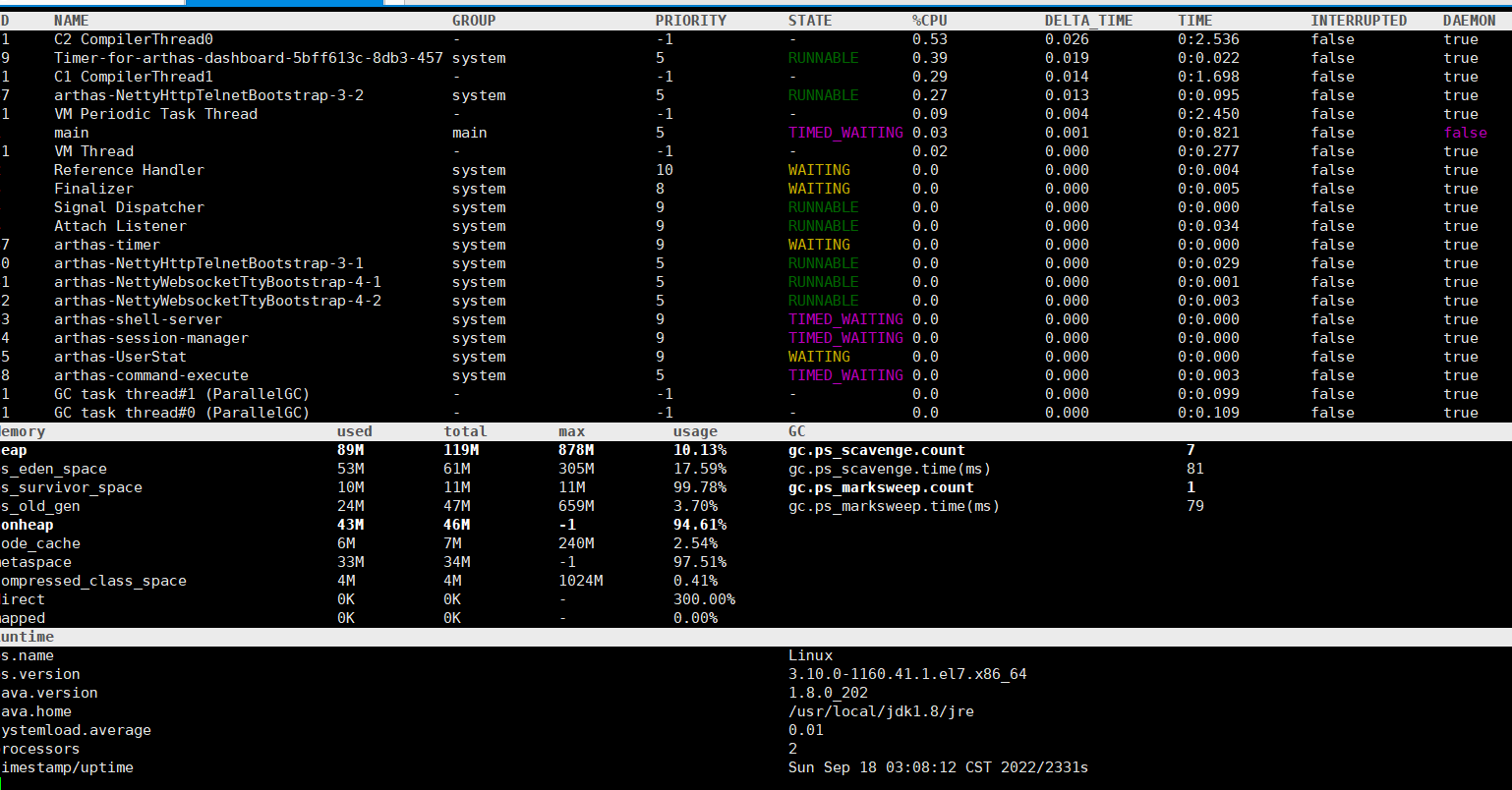
Task: Click the java version 1.8.0_202 value
Action: point(828,693)
